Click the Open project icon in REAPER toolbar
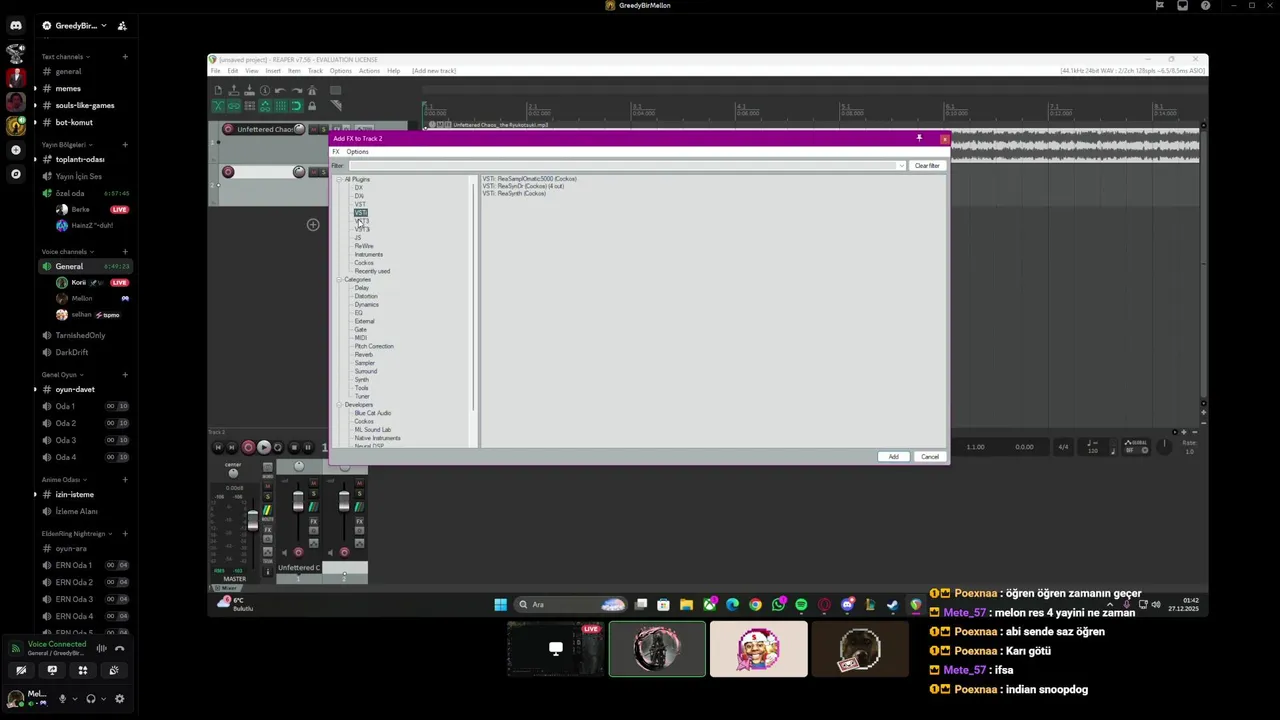Screen dimensions: 1280x720 [234, 90]
